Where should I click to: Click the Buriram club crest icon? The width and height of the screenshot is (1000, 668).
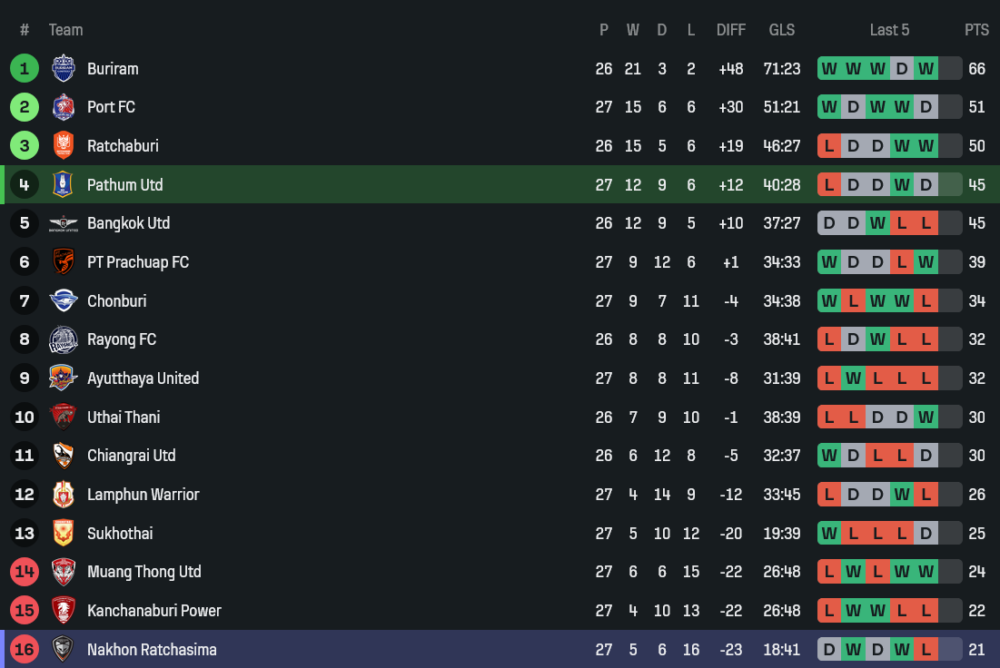63,68
